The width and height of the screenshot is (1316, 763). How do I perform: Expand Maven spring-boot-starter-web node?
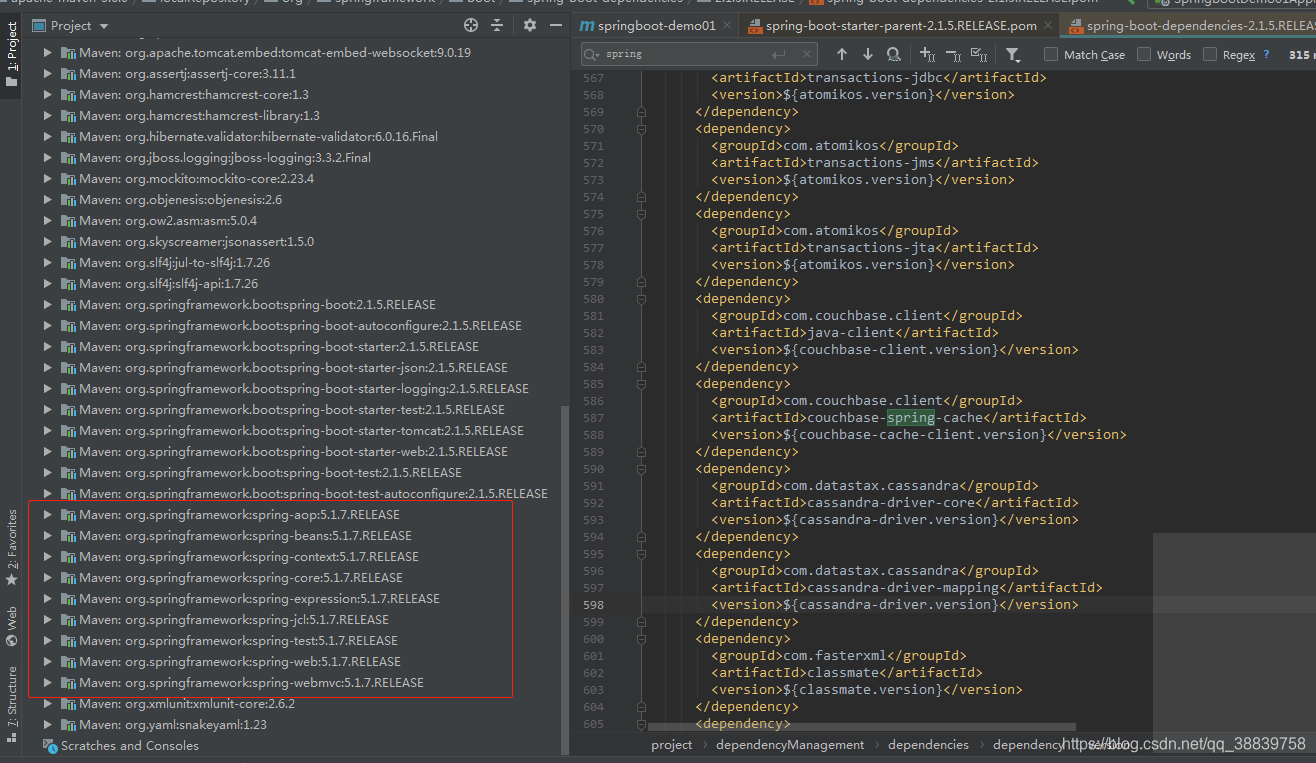click(48, 452)
